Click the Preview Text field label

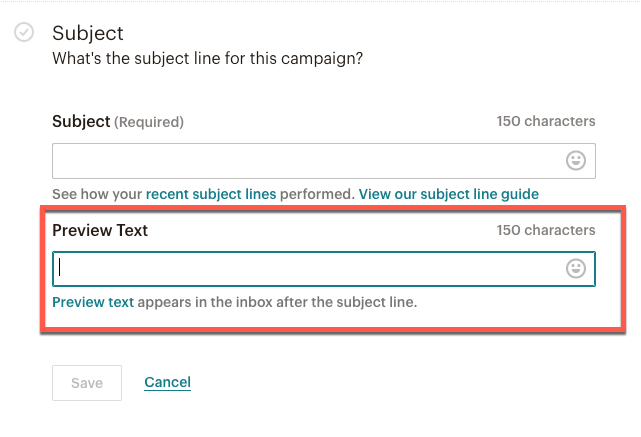coord(100,231)
